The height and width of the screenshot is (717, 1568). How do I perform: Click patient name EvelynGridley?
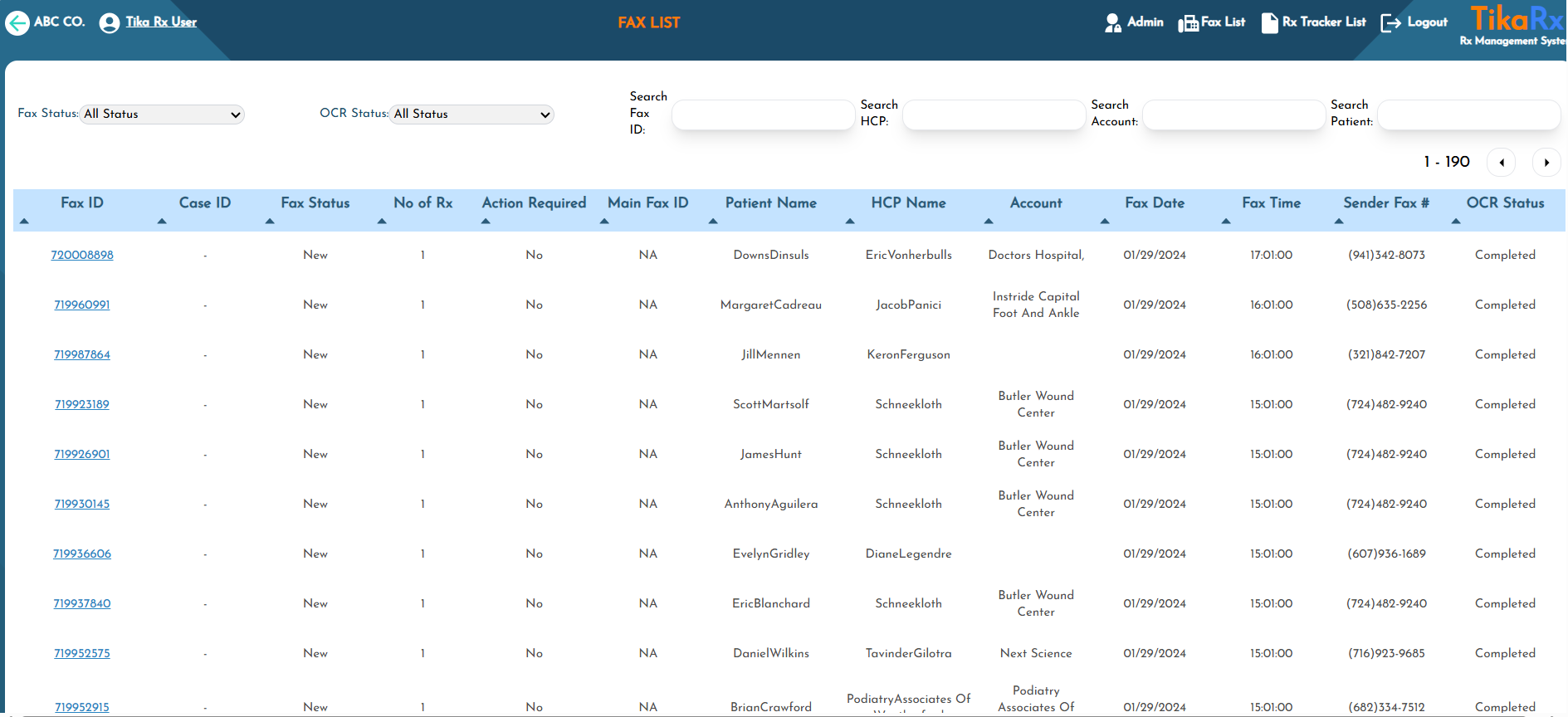[771, 554]
